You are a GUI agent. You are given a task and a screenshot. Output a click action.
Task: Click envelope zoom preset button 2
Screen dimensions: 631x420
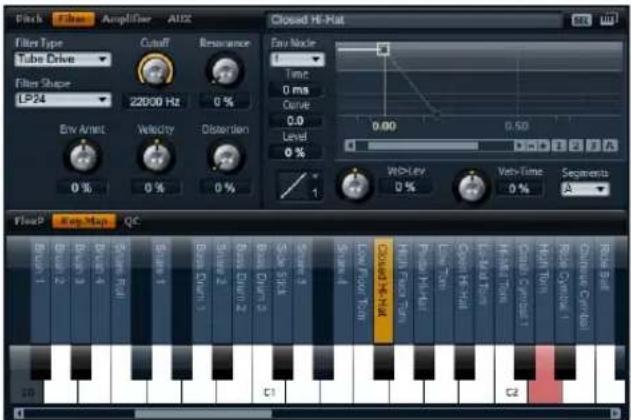pos(576,145)
